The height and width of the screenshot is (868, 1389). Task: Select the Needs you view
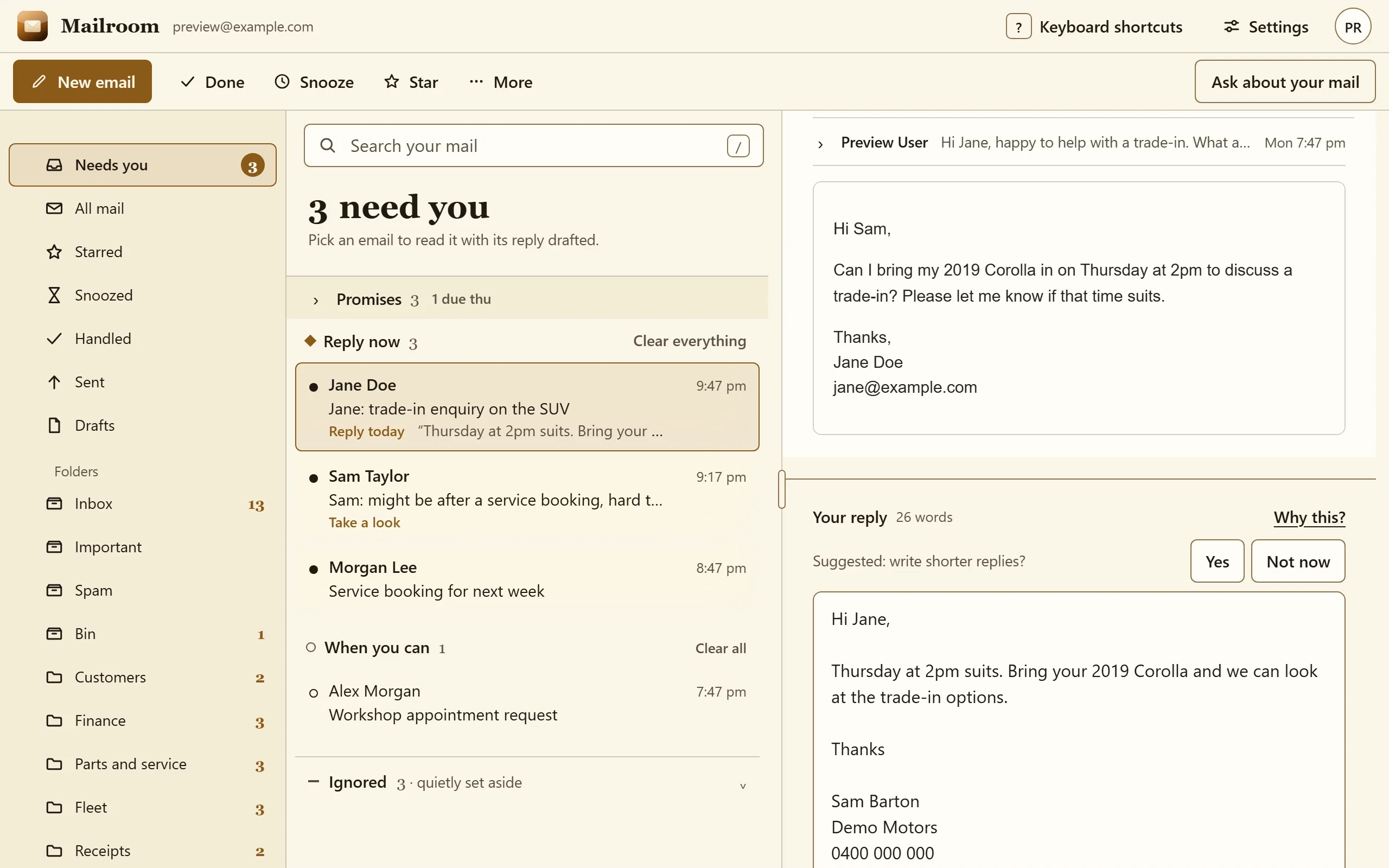[142, 165]
